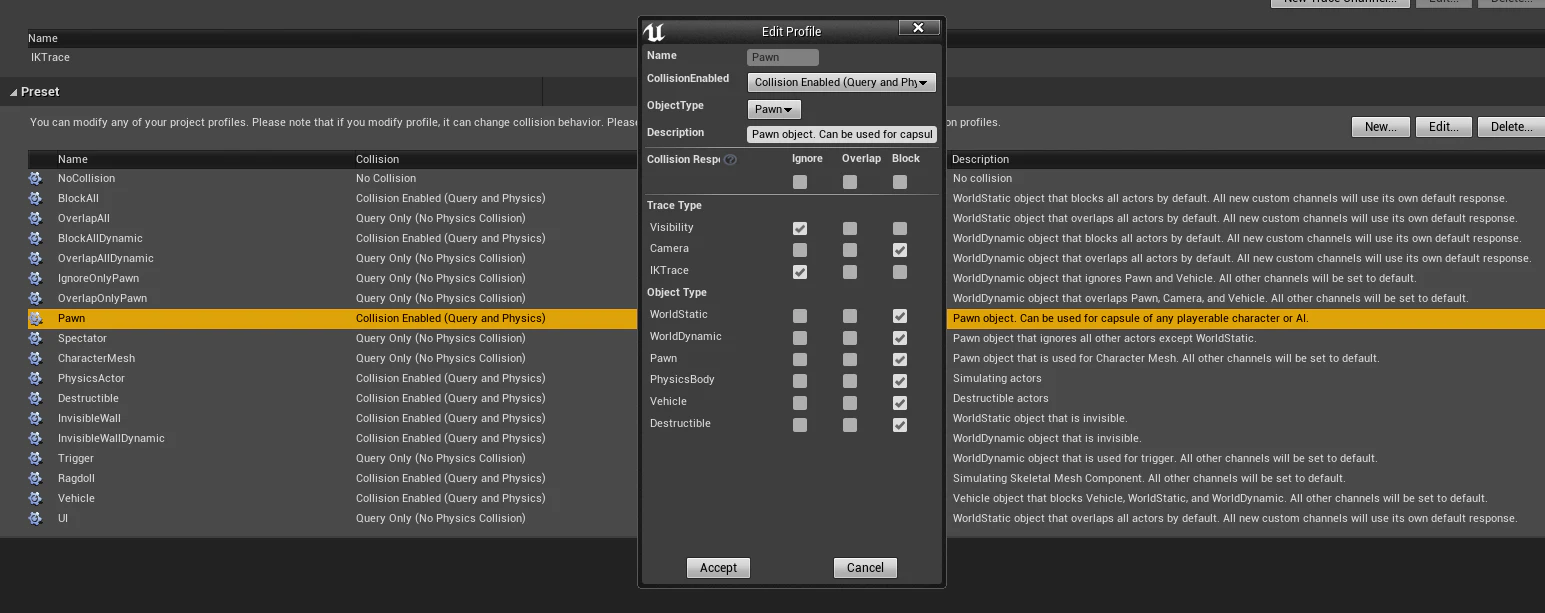Click the Delete... button in Preset section

(1511, 127)
